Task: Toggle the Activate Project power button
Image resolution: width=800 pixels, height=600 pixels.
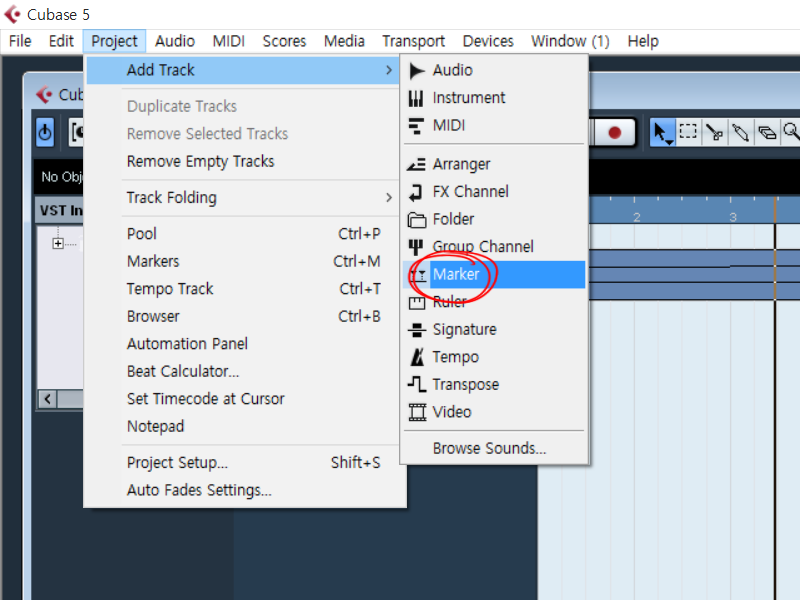Action: 45,133
